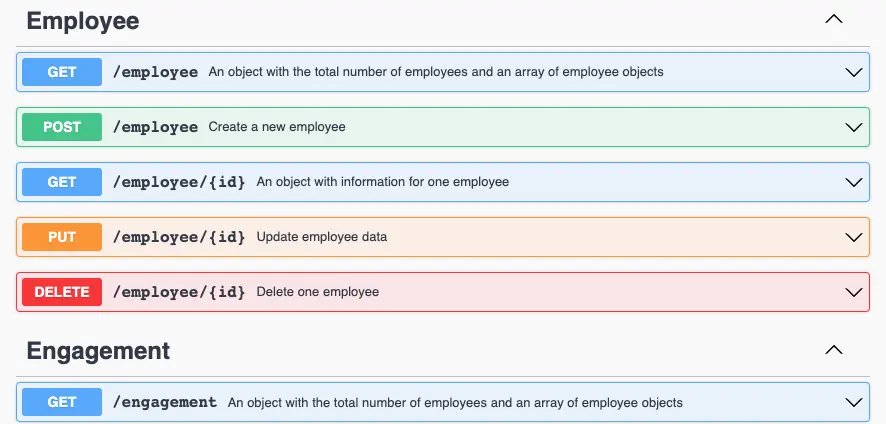Click the green POST method badge
Screen dimensions: 886x424
click(x=62, y=127)
